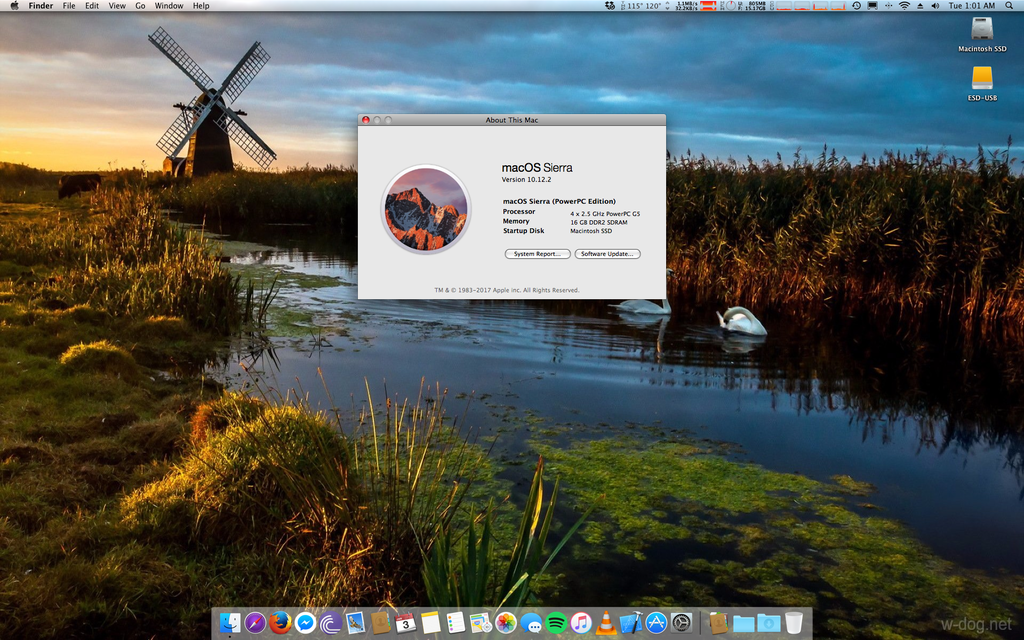The width and height of the screenshot is (1024, 640).
Task: Click the Tue 1:01 AM clock
Action: pos(972,6)
